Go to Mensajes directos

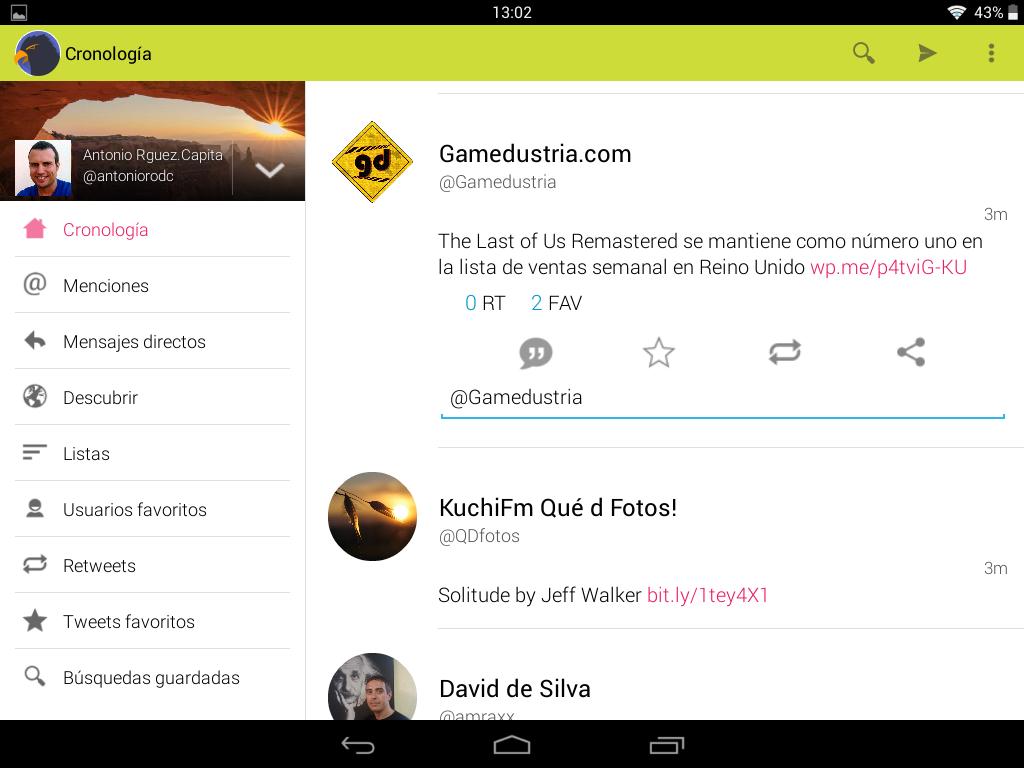152,342
